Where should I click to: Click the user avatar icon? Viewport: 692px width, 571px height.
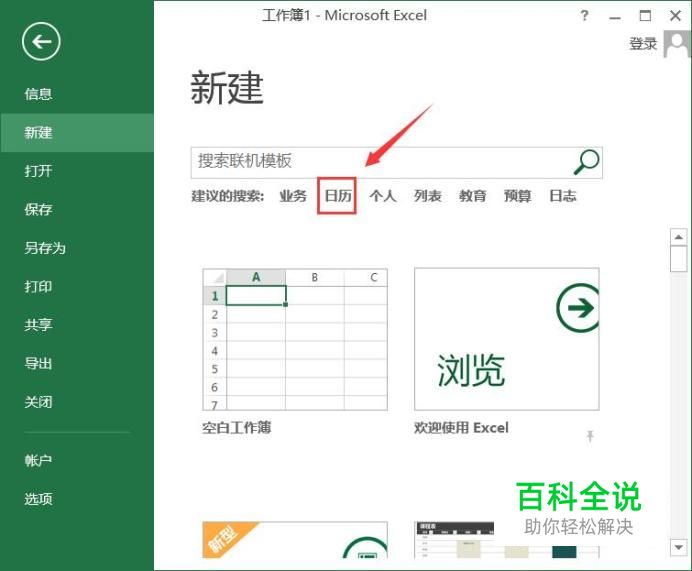coord(677,44)
